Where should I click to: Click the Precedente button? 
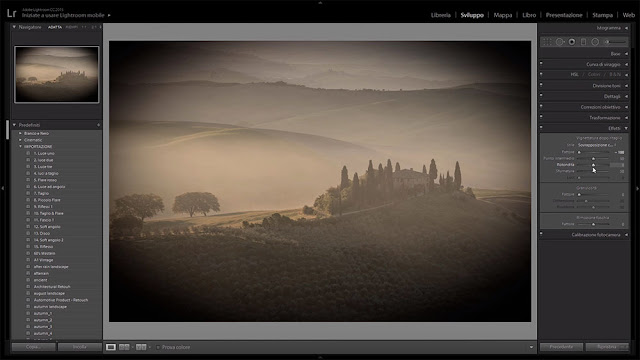pyautogui.click(x=561, y=347)
